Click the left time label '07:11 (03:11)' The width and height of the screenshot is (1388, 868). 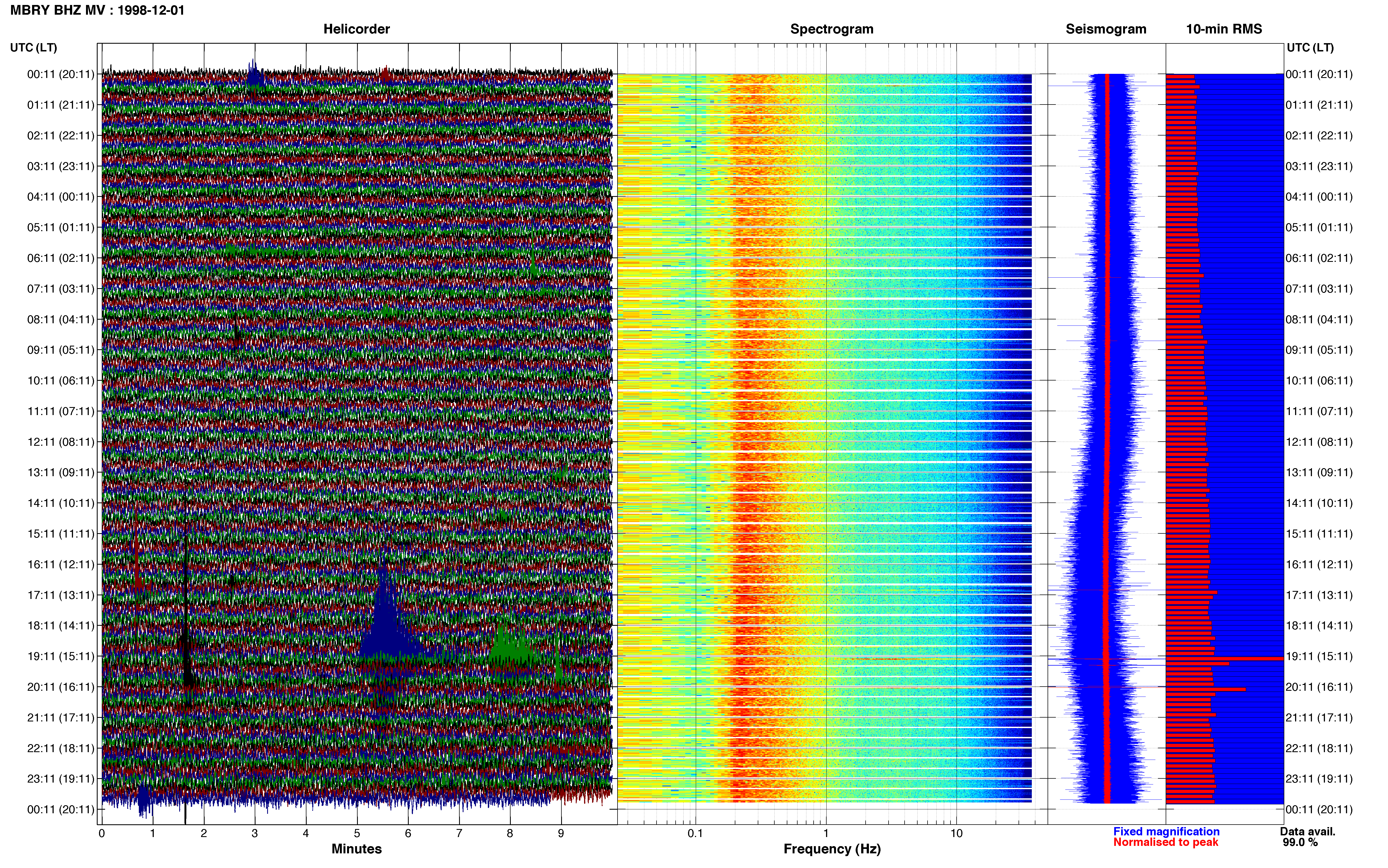(61, 289)
